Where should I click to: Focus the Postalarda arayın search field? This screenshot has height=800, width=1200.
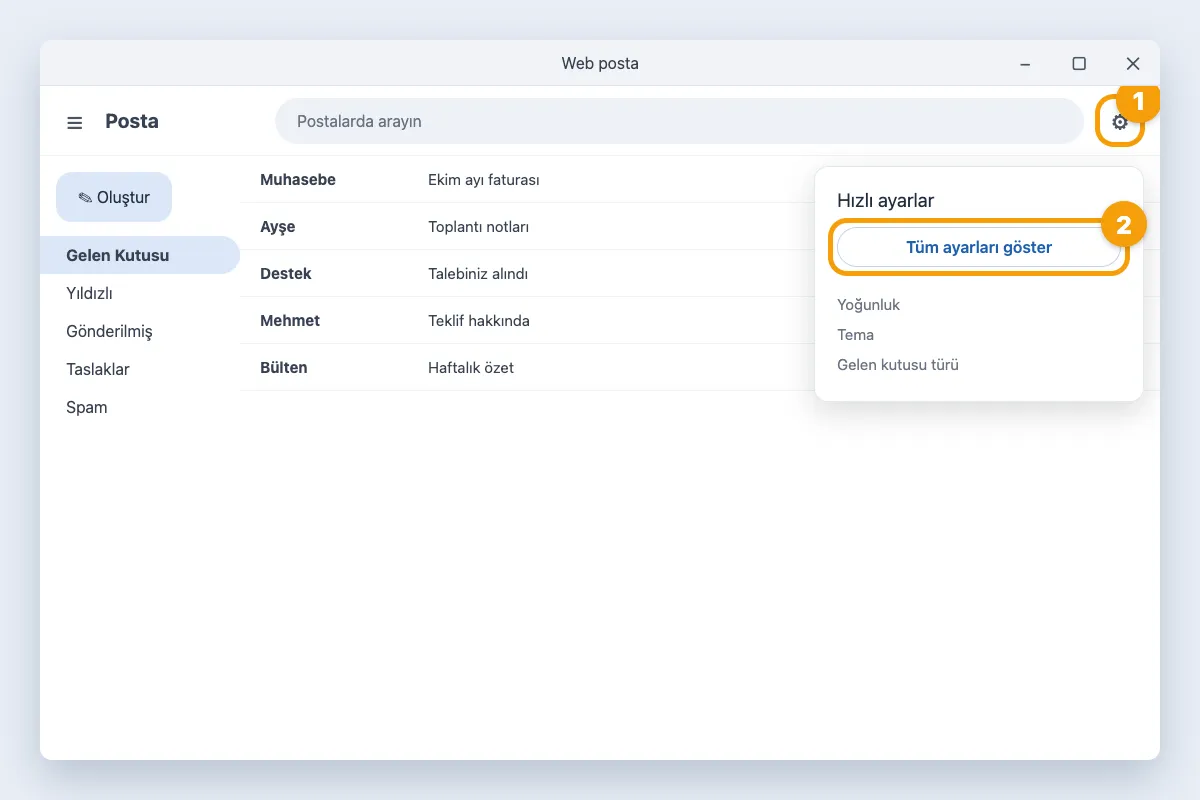click(x=680, y=121)
